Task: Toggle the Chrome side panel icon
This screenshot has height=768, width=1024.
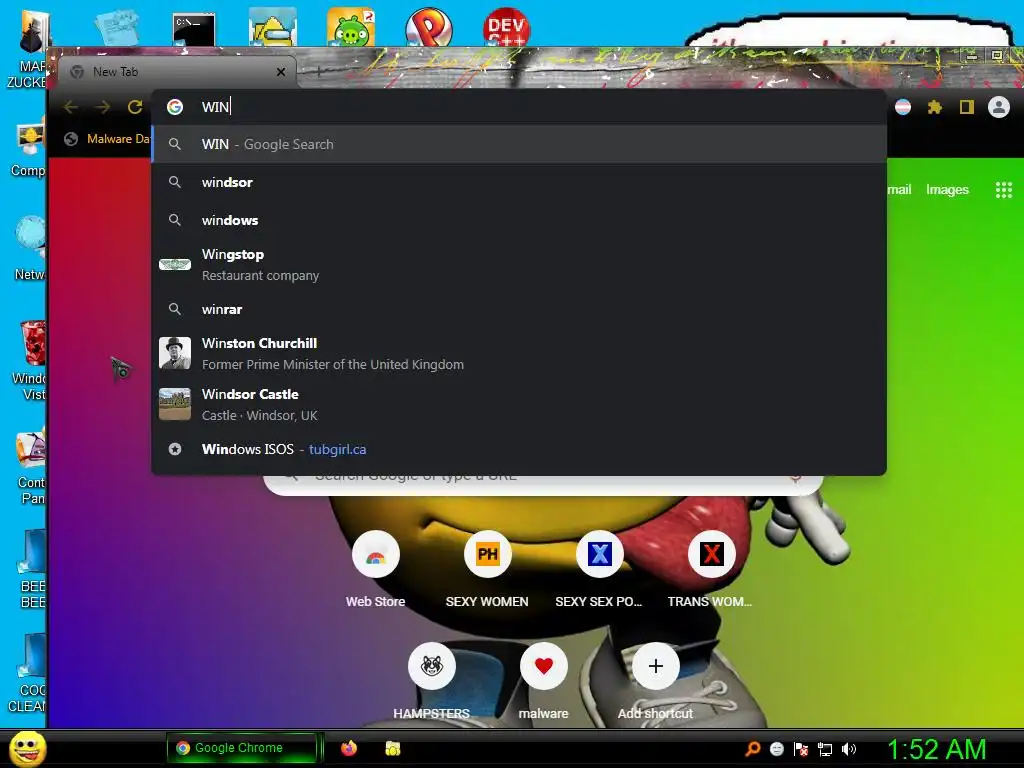Action: coord(967,107)
